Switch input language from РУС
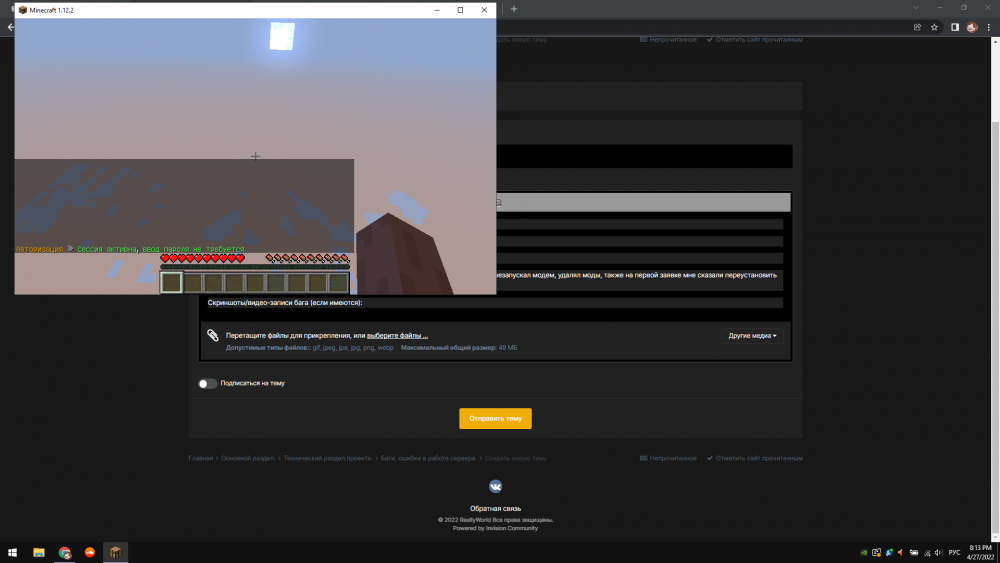This screenshot has height=563, width=1000. pyautogui.click(x=955, y=553)
